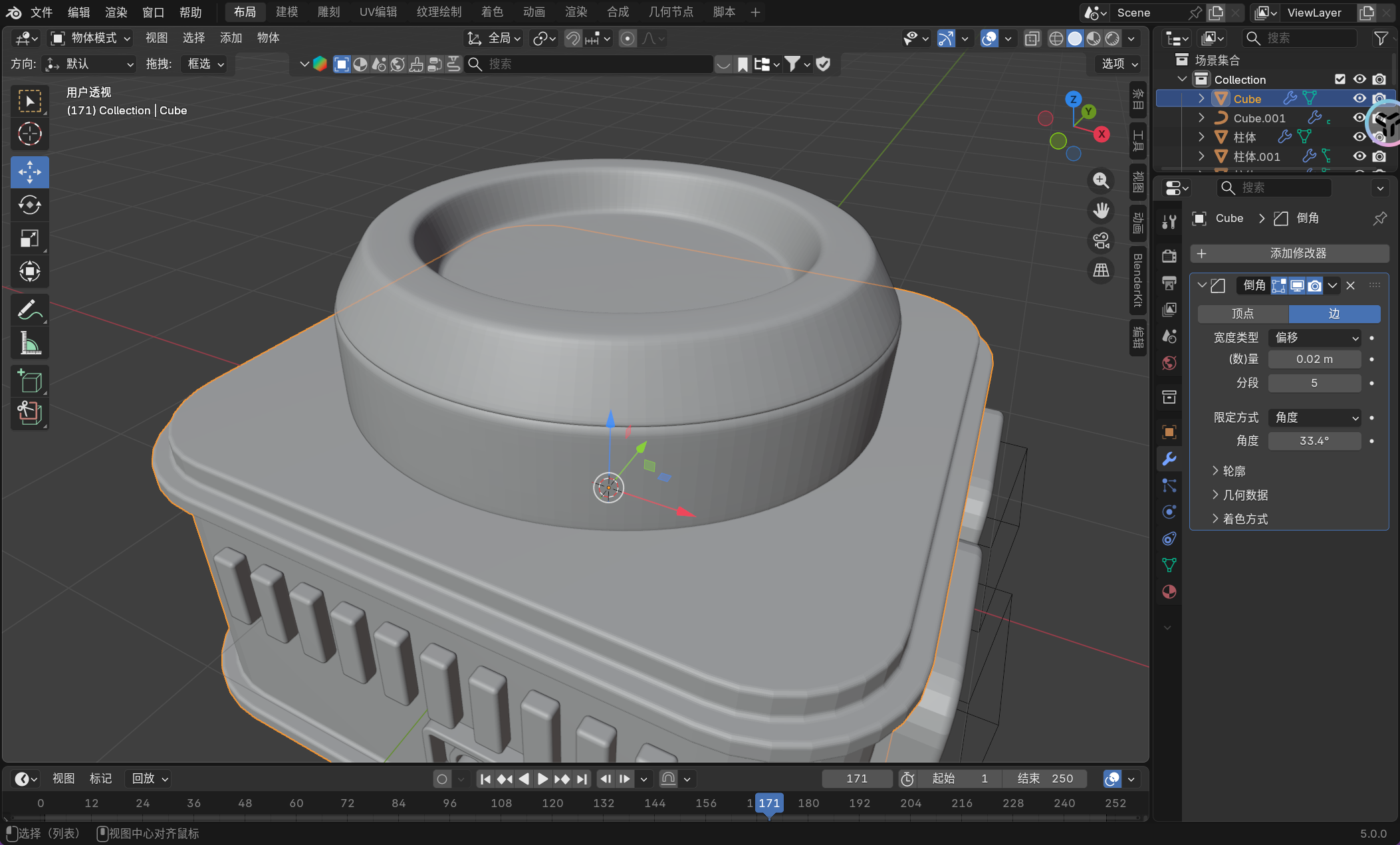Select the Measure tool

click(x=29, y=343)
